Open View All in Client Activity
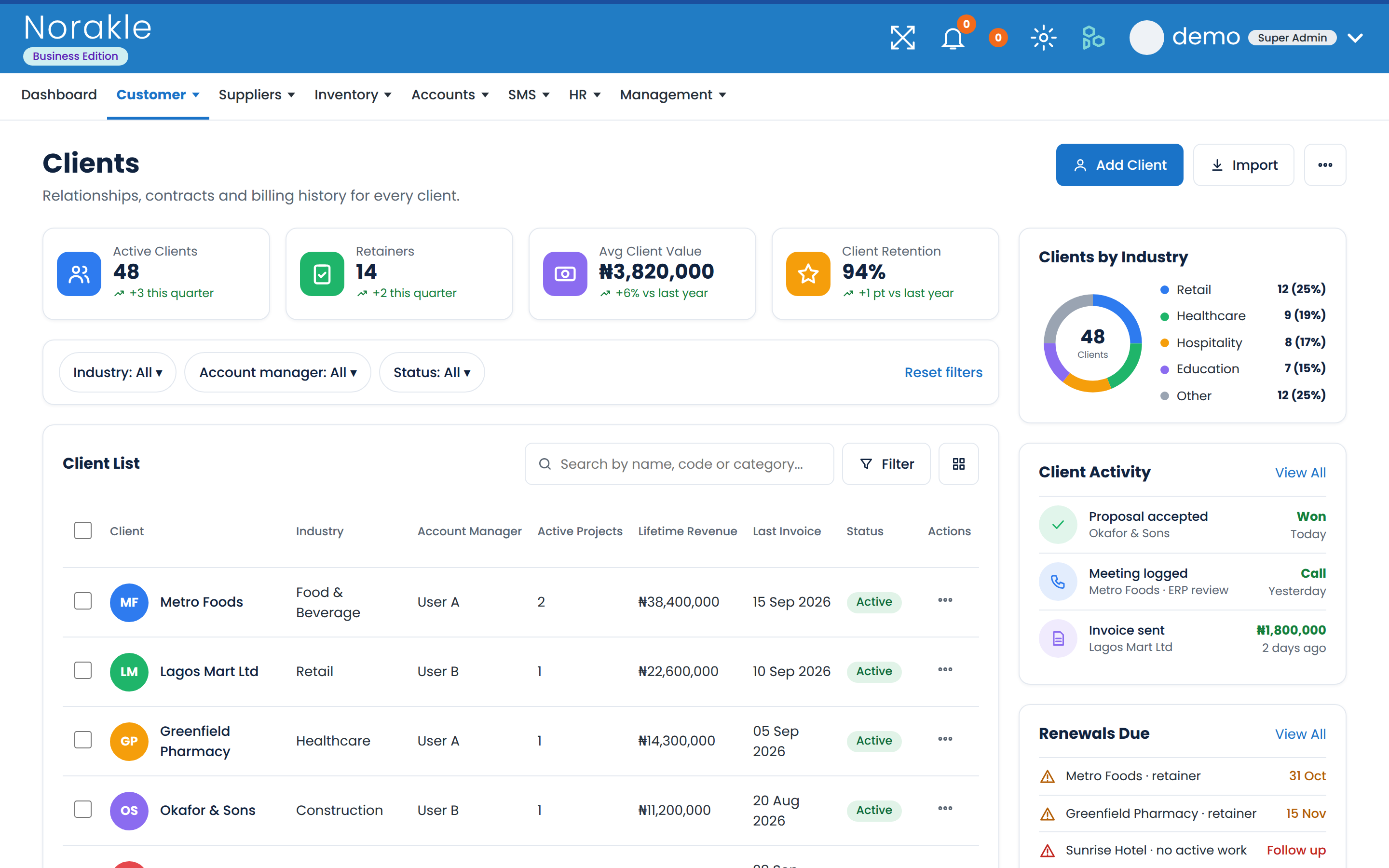 pyautogui.click(x=1300, y=473)
